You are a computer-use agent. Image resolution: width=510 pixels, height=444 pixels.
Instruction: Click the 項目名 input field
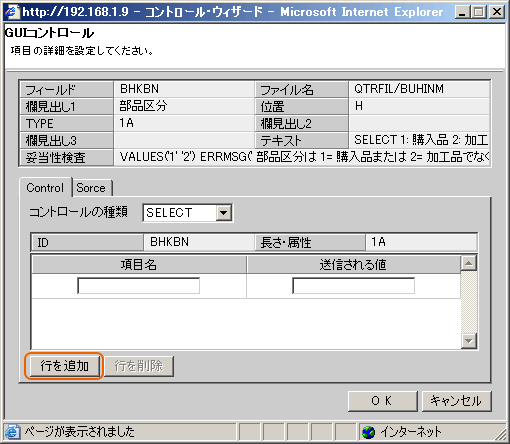(139, 286)
